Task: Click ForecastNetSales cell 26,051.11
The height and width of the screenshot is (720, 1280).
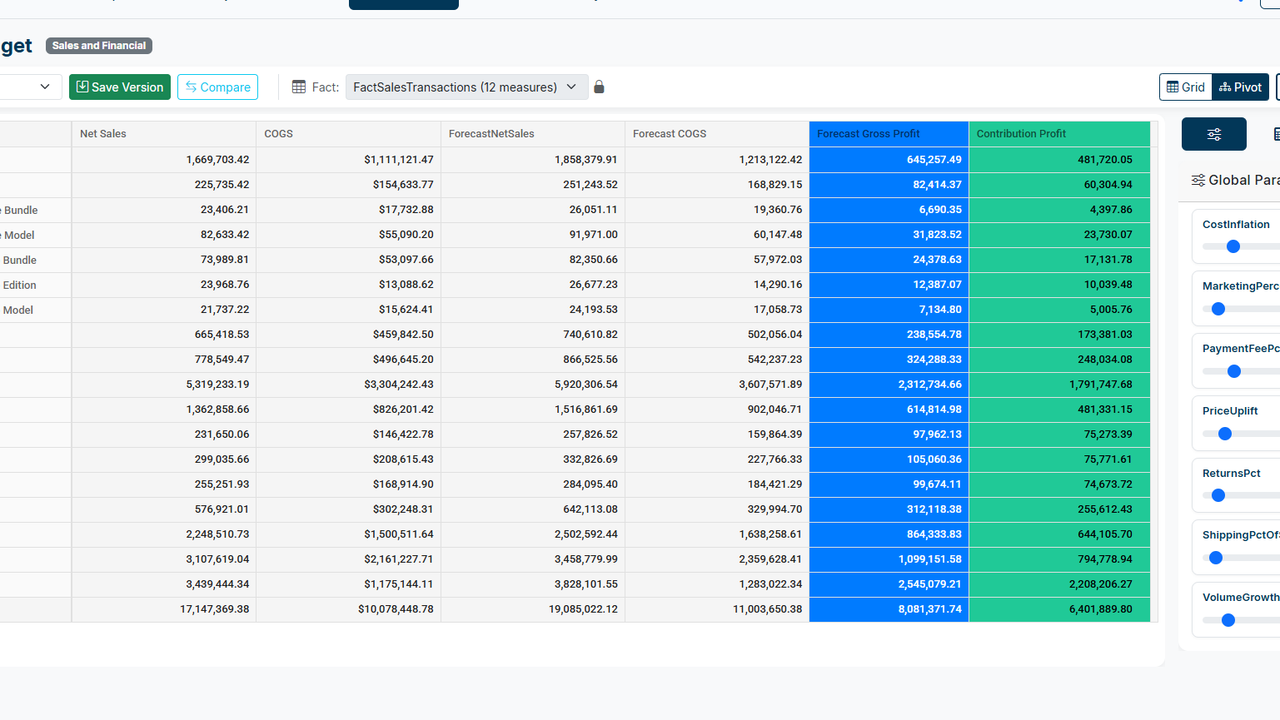Action: 533,210
